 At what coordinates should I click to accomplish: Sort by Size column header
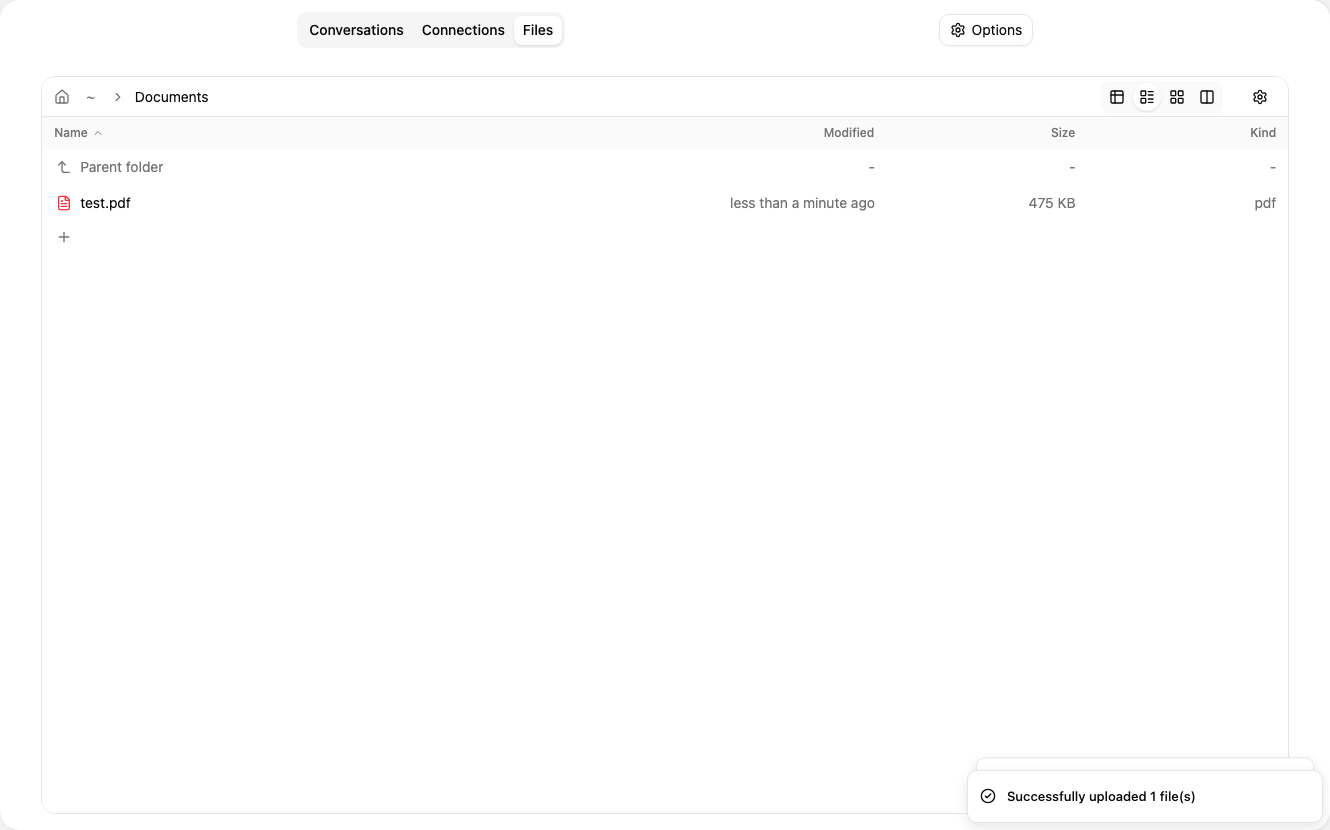coord(1063,133)
